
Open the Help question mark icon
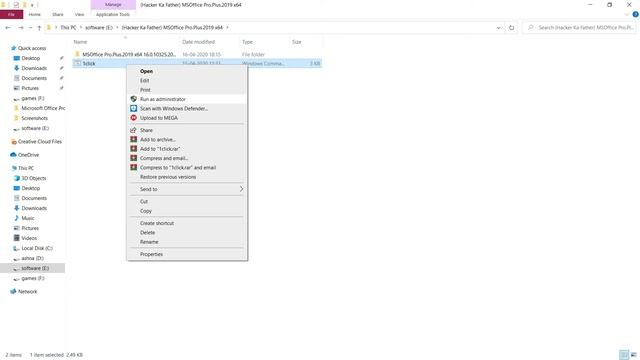(635, 14)
